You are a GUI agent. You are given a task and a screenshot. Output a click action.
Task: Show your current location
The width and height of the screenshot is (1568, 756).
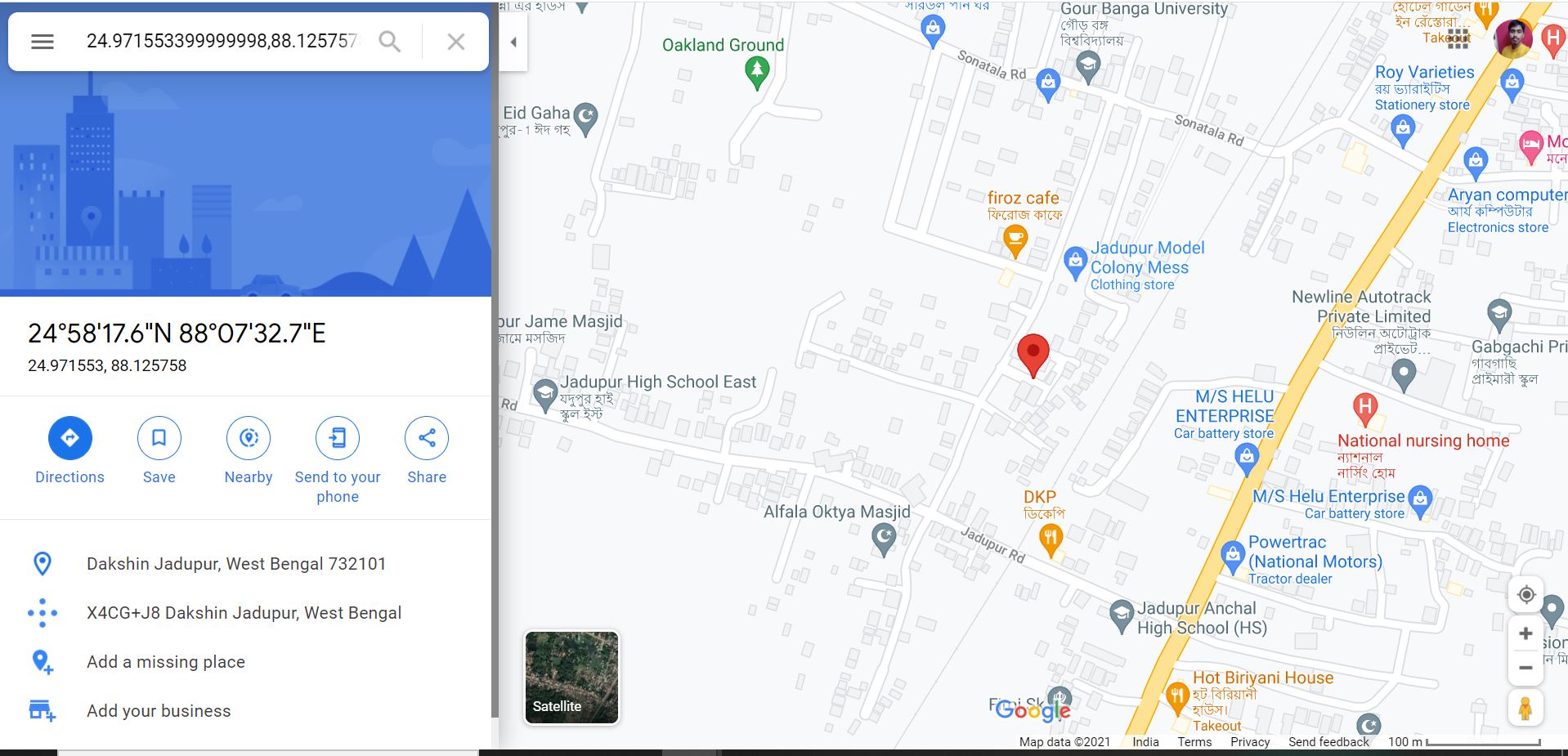tap(1525, 594)
